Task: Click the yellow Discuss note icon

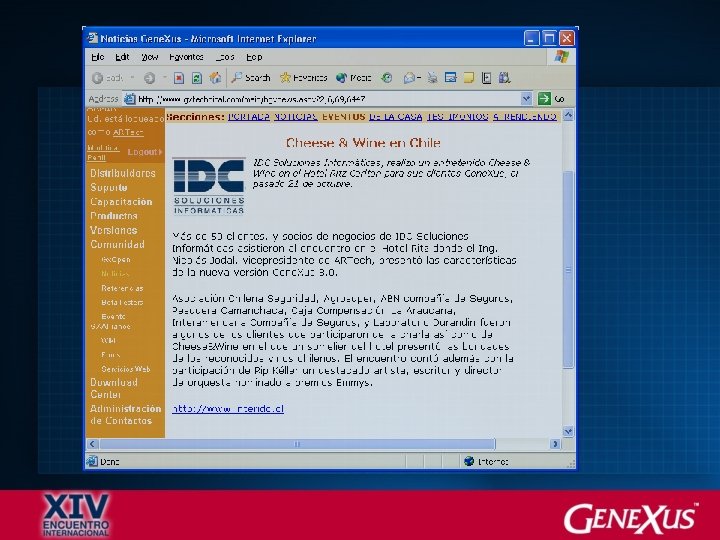Action: [x=468, y=78]
